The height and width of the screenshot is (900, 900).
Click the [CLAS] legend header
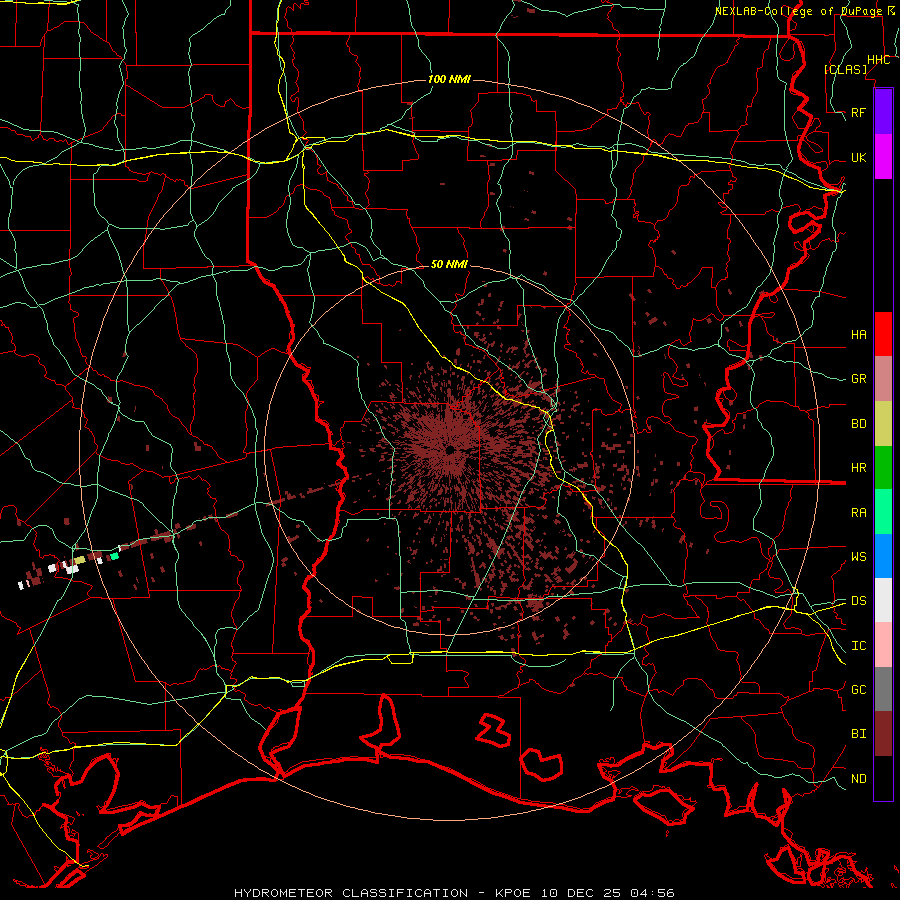pyautogui.click(x=845, y=69)
